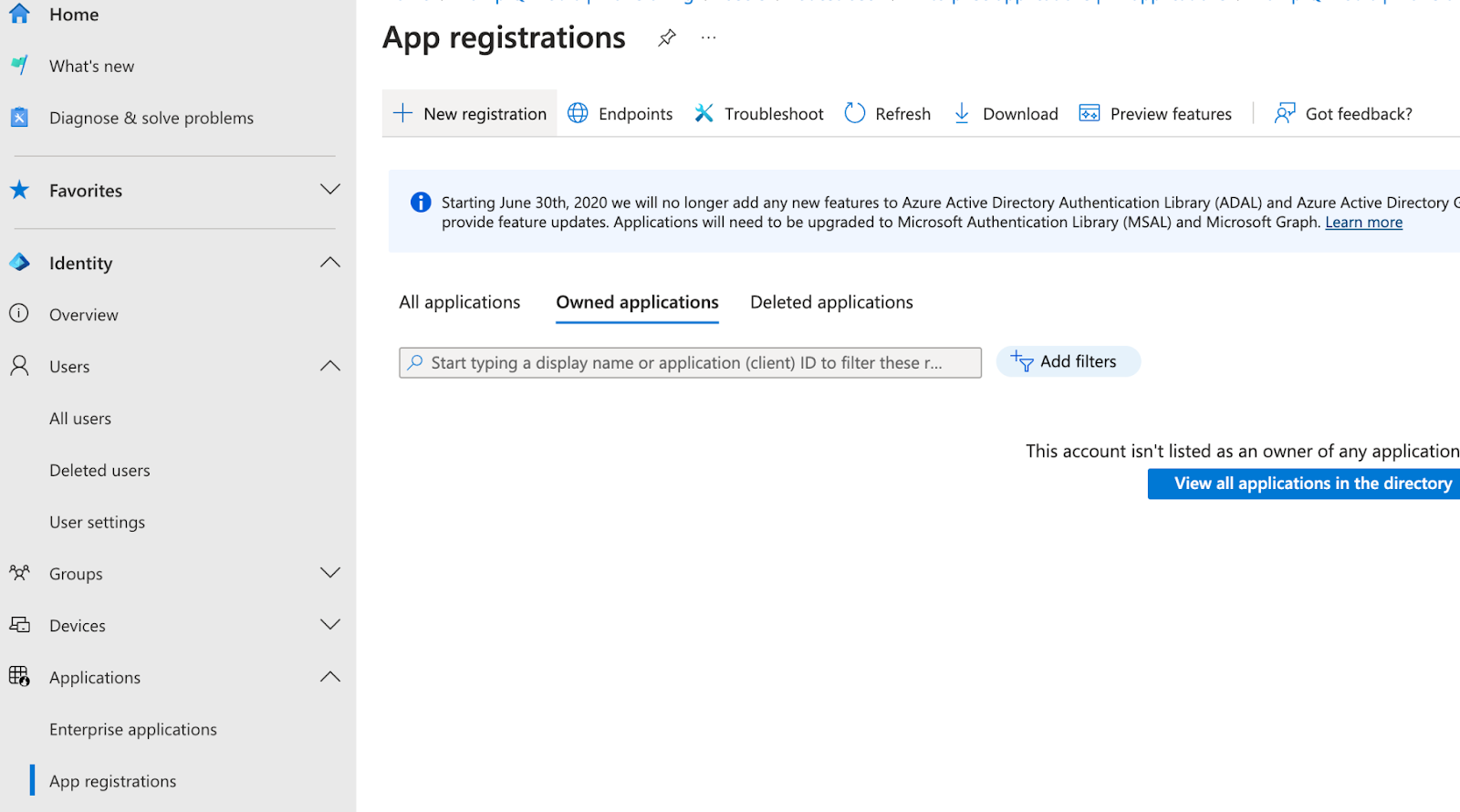Open the more options ellipsis next to the title

[x=709, y=37]
